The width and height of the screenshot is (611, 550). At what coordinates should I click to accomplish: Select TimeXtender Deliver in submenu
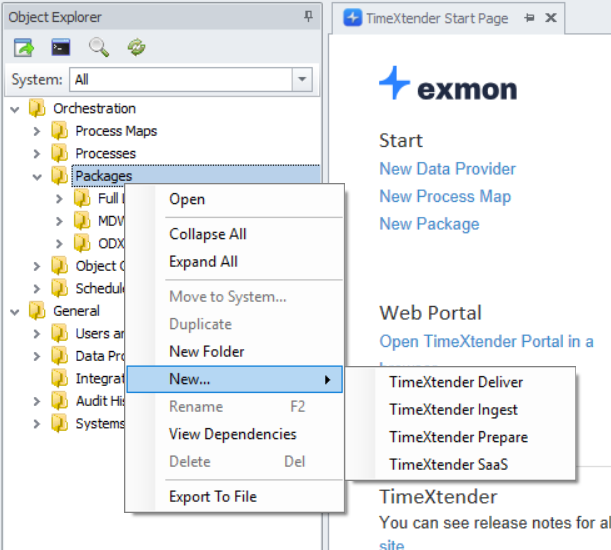[460, 382]
